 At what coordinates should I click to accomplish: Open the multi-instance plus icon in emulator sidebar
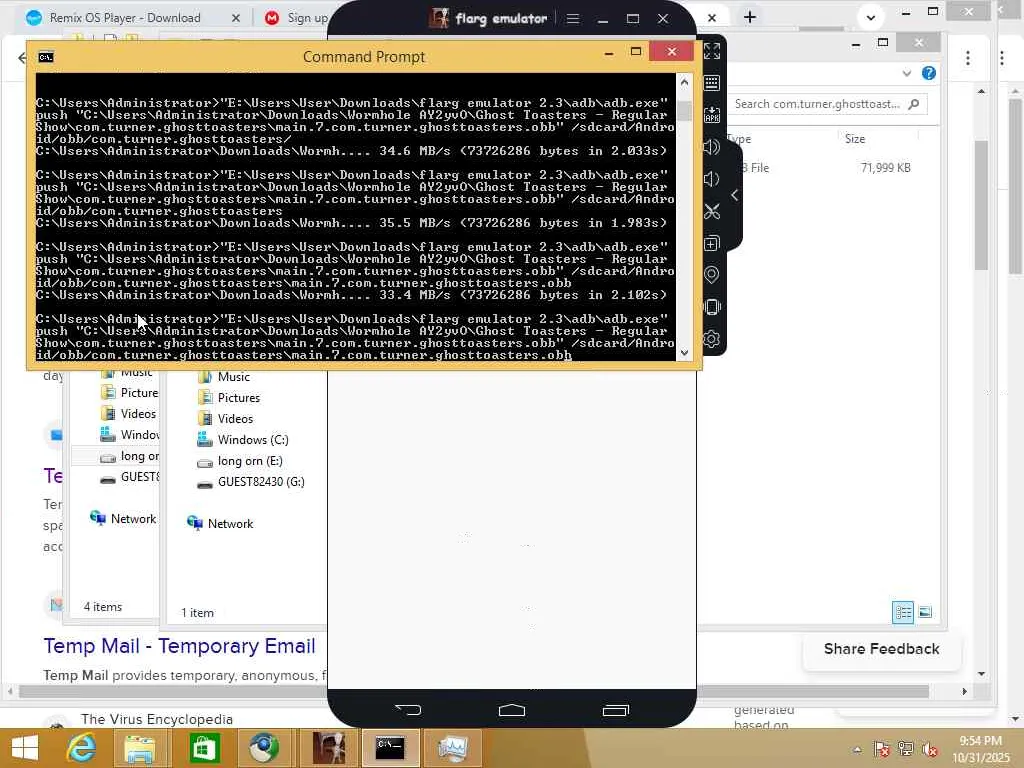(x=712, y=244)
